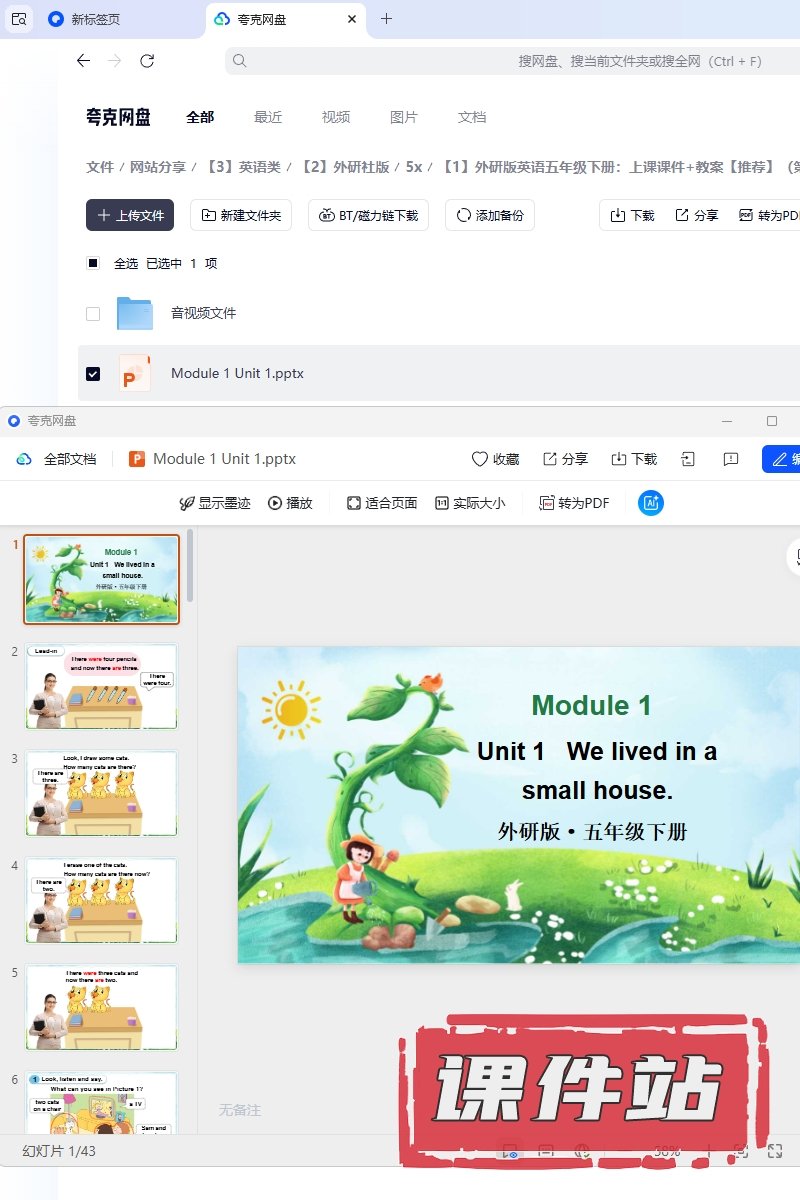This screenshot has height=1200, width=800.
Task: Click the feedback exclamation icon
Action: (x=731, y=459)
